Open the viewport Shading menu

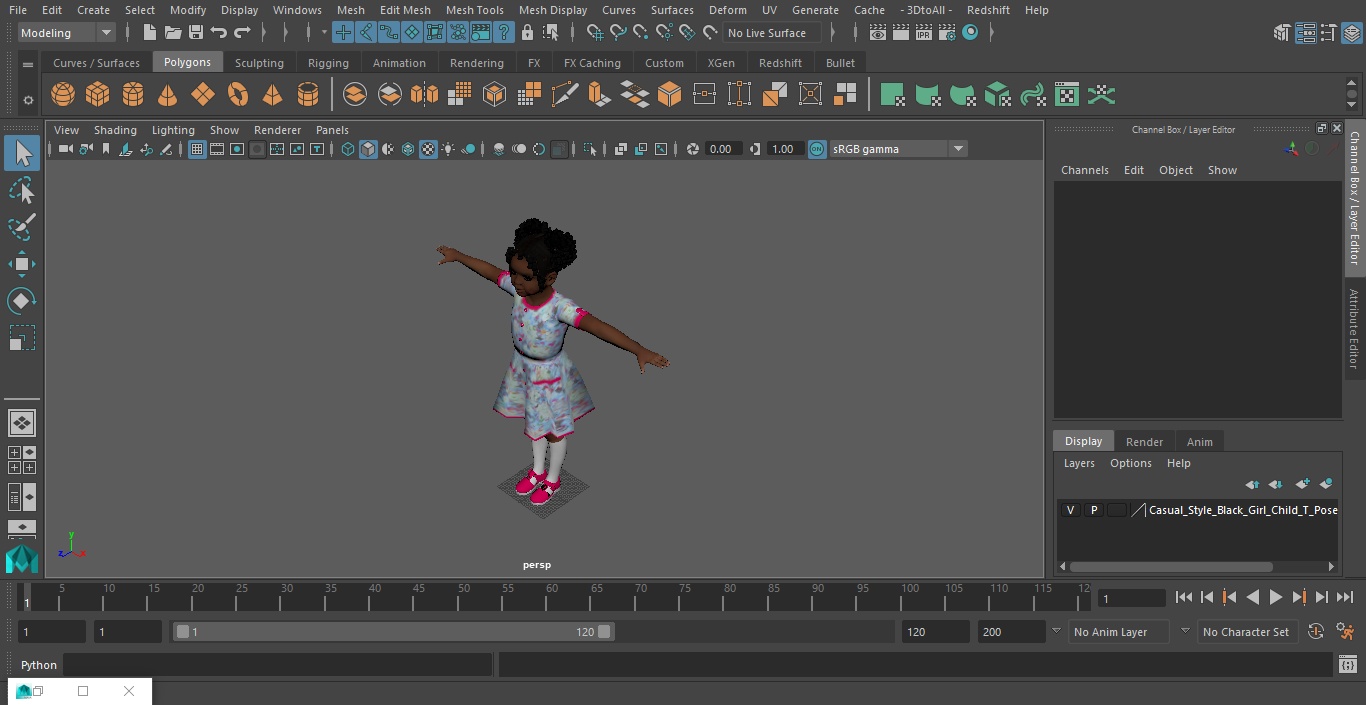115,130
